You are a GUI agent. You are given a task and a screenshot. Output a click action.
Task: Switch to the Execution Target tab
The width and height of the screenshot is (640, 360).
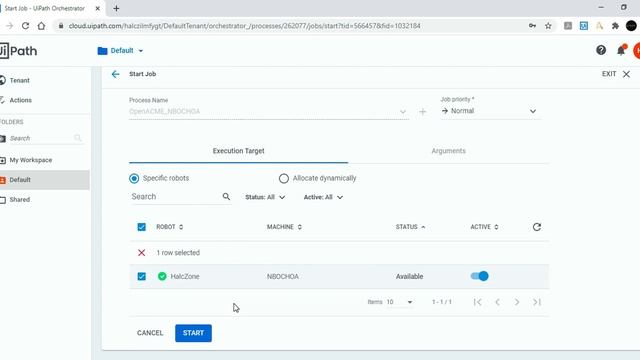coord(238,151)
